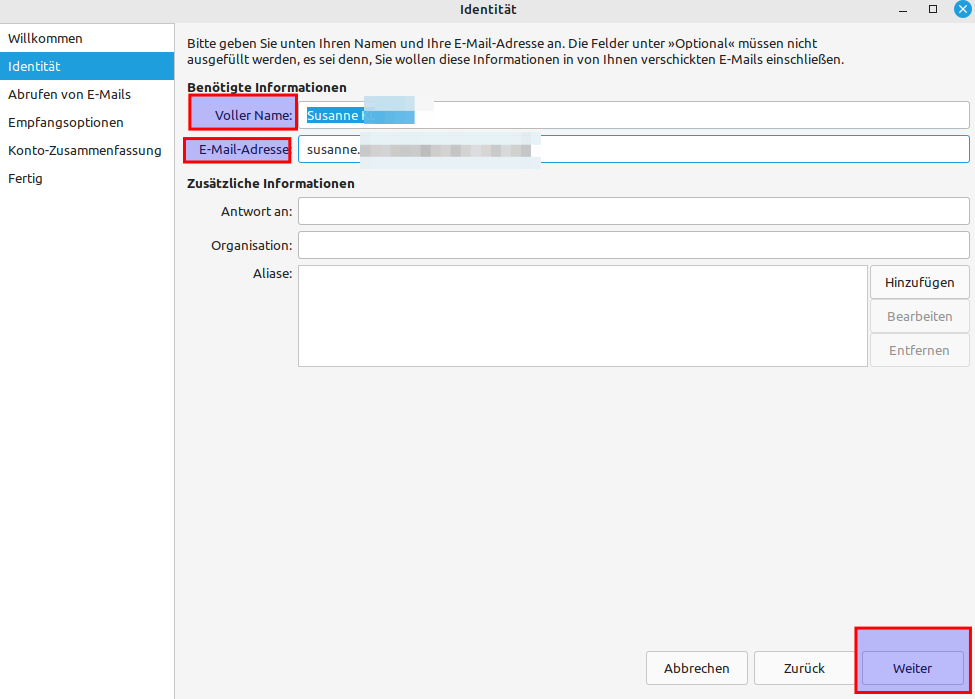Go to the Willkommen step in sidebar
Screen dimensions: 975x699
point(46,38)
